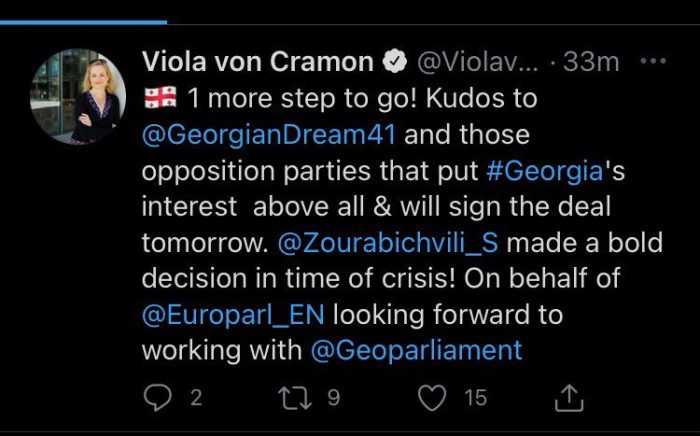Click the 33m timestamp of the tweet
700x436 pixels.
point(591,62)
